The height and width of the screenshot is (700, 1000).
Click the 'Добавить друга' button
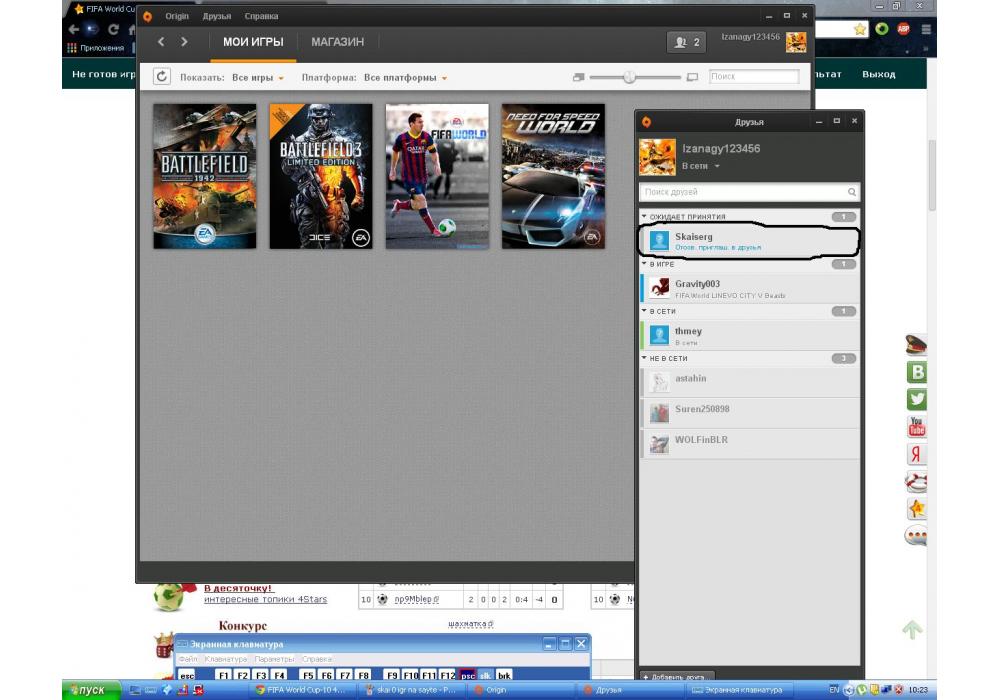pyautogui.click(x=678, y=677)
